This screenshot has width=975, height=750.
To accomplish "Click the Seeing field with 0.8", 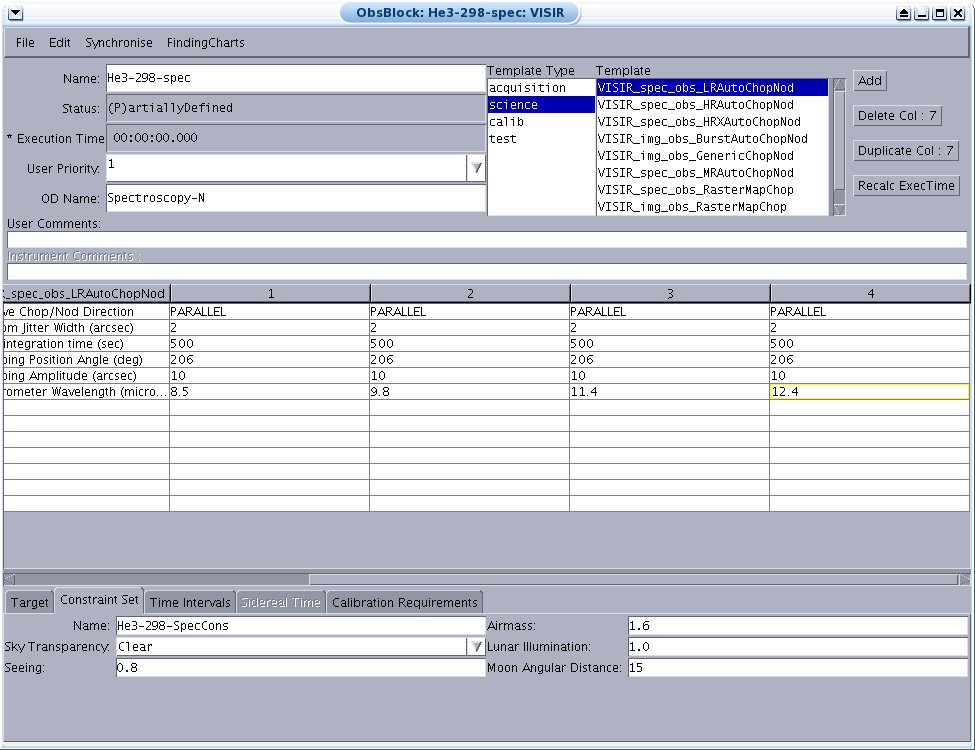I will point(300,668).
